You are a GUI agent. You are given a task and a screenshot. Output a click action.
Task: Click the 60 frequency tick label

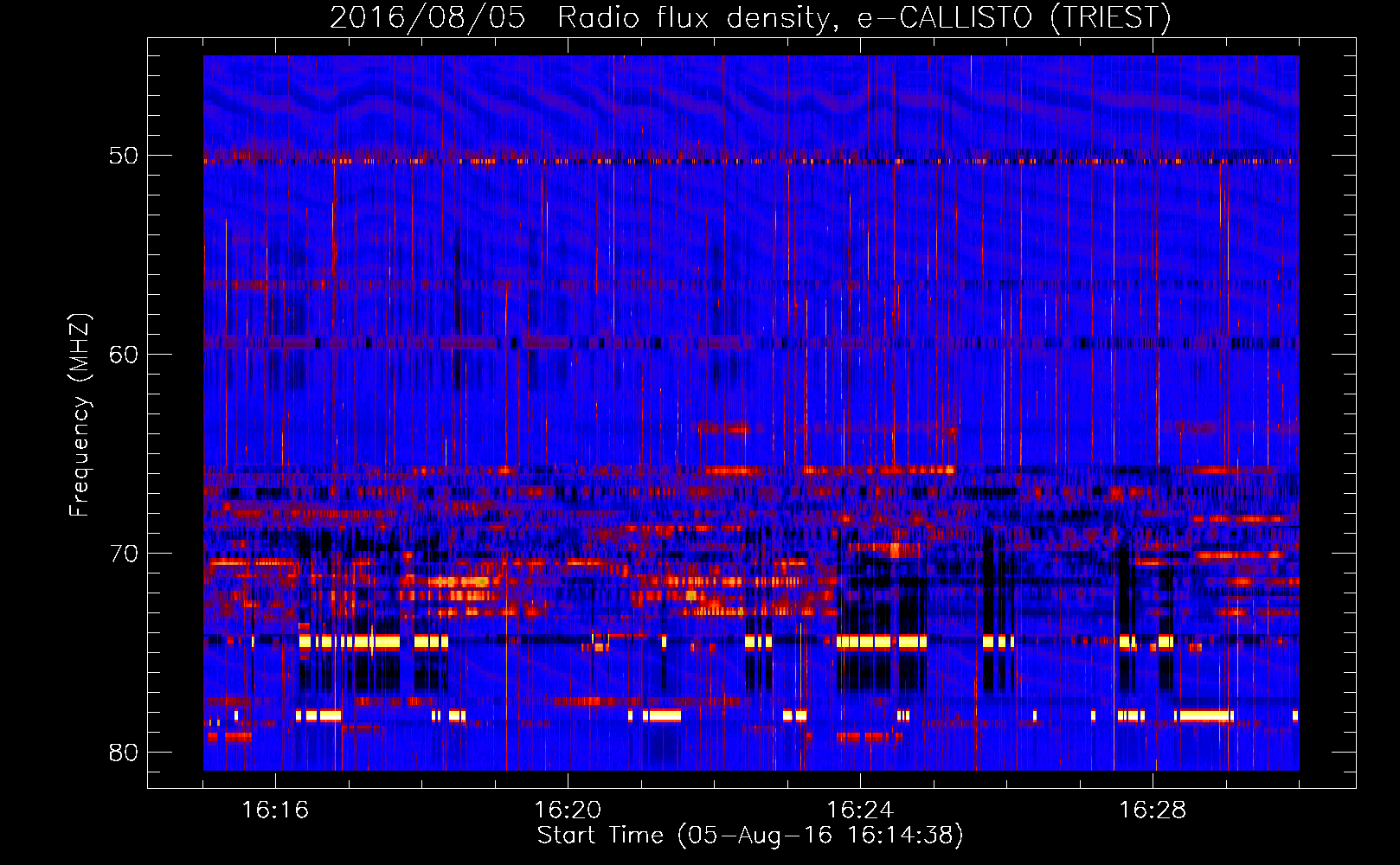click(x=124, y=355)
